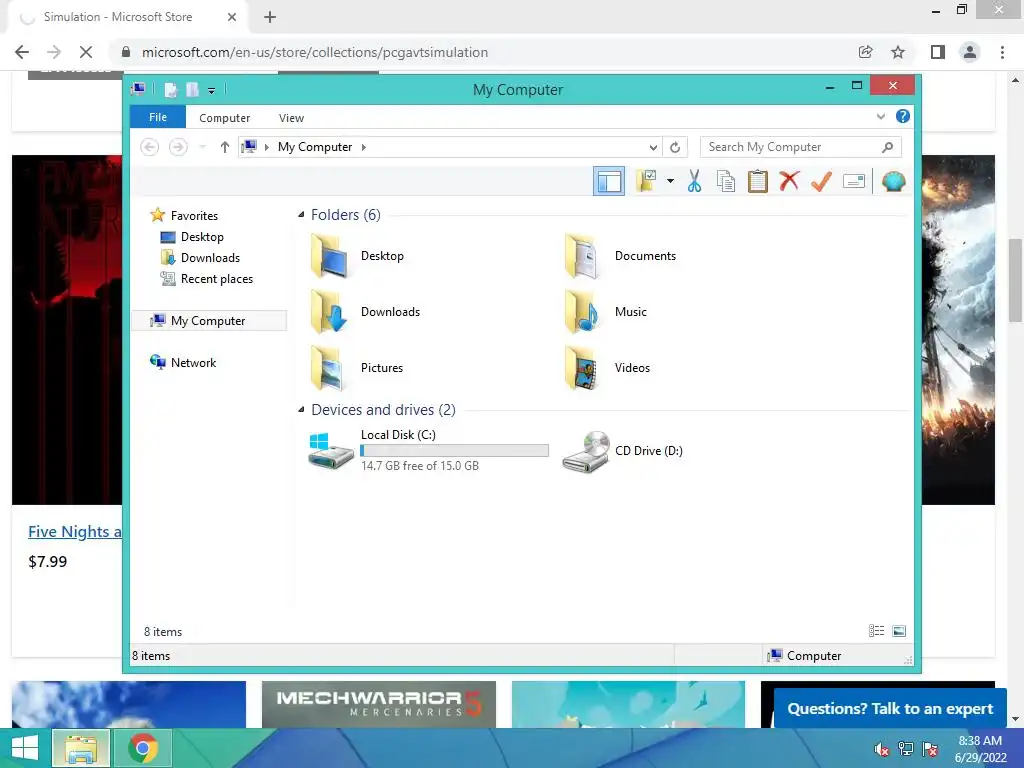Expand the ribbon with the chevron

(881, 117)
